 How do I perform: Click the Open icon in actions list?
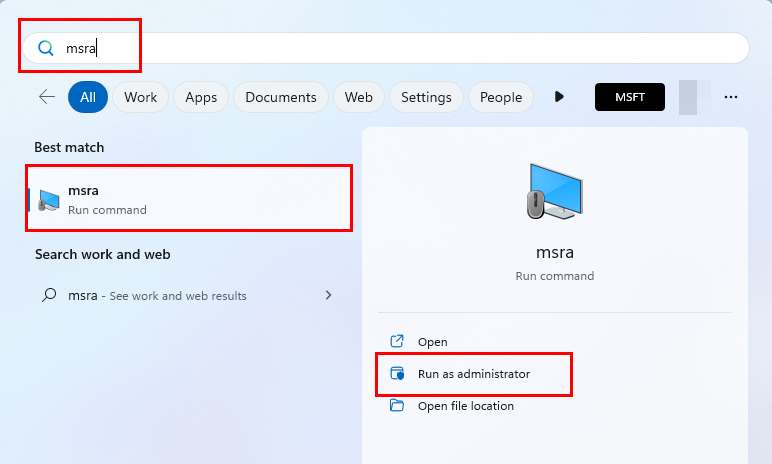point(397,342)
